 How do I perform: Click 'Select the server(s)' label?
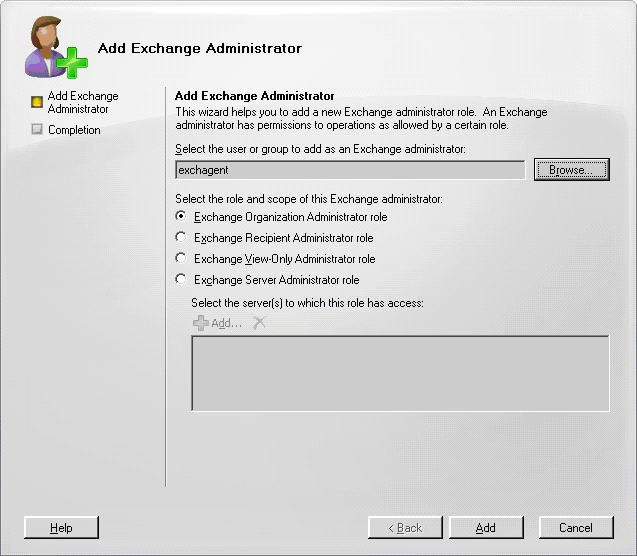point(308,303)
